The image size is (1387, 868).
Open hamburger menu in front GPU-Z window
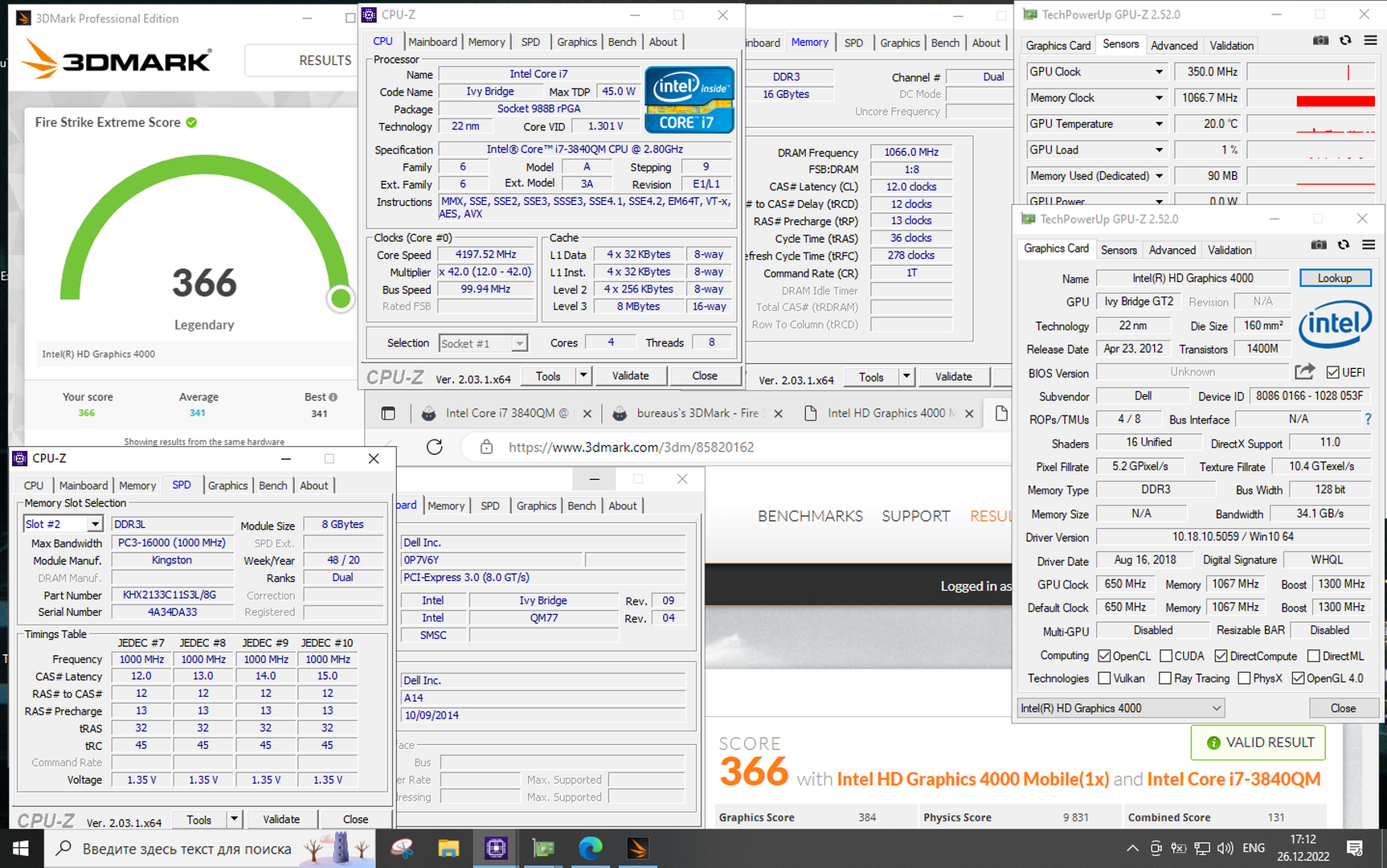pyautogui.click(x=1369, y=245)
